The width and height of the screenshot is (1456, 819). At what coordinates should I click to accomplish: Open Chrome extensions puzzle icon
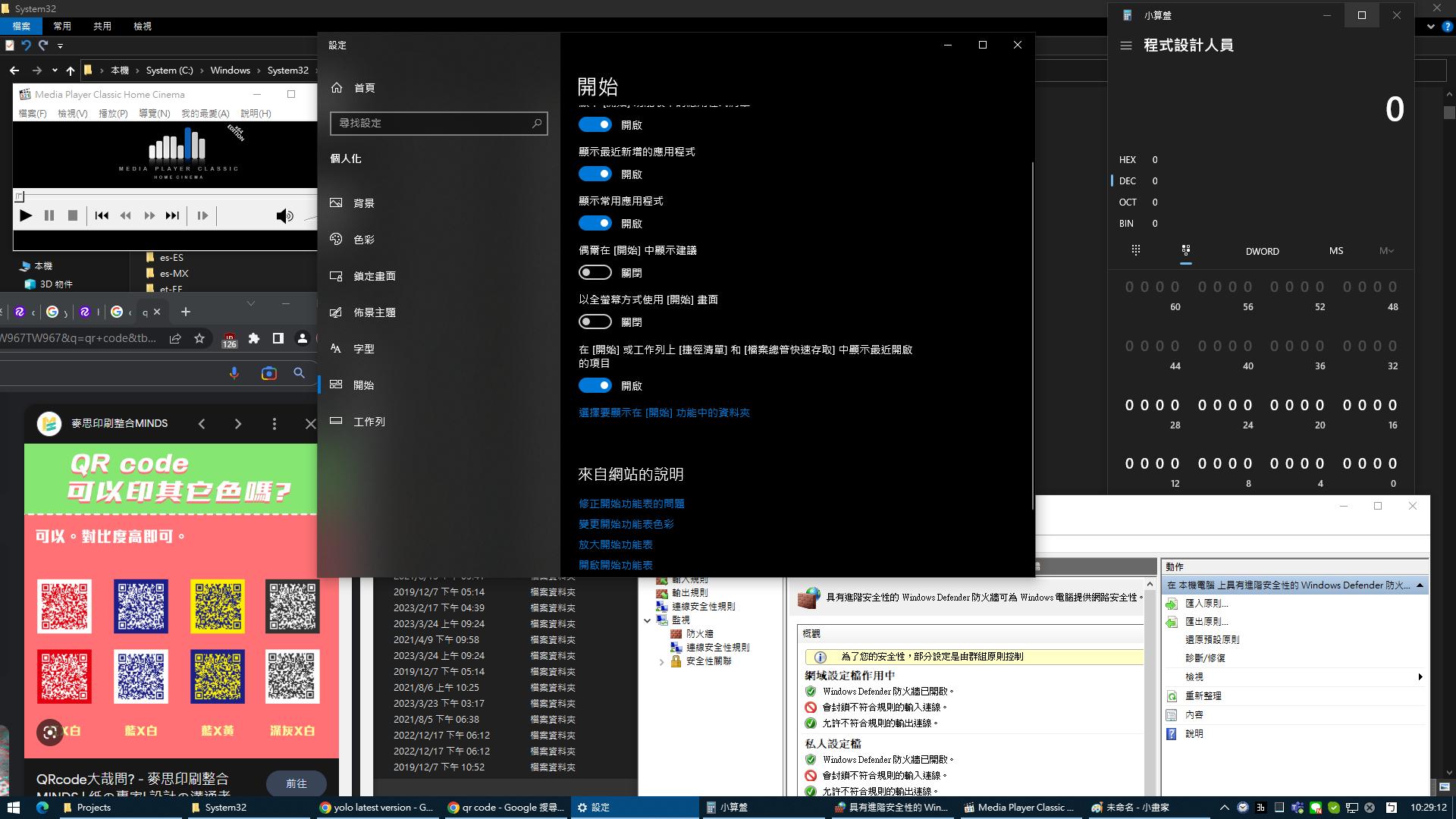coord(254,339)
